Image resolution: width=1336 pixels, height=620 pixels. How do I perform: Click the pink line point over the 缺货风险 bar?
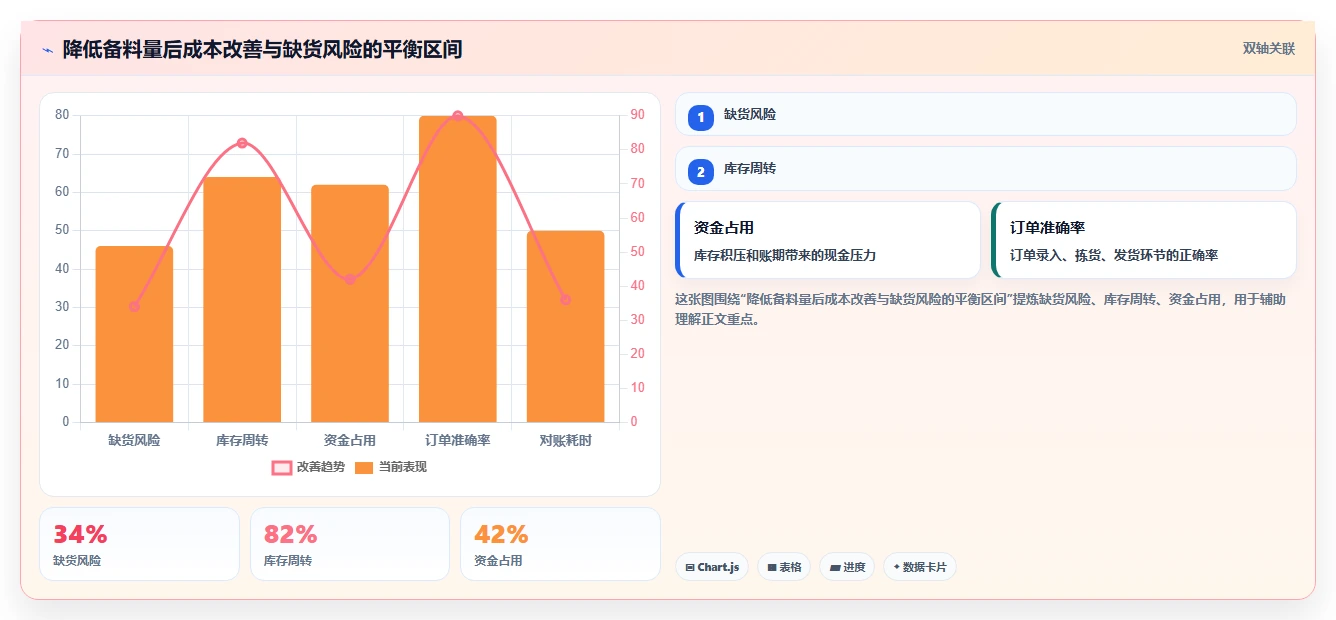click(x=134, y=306)
